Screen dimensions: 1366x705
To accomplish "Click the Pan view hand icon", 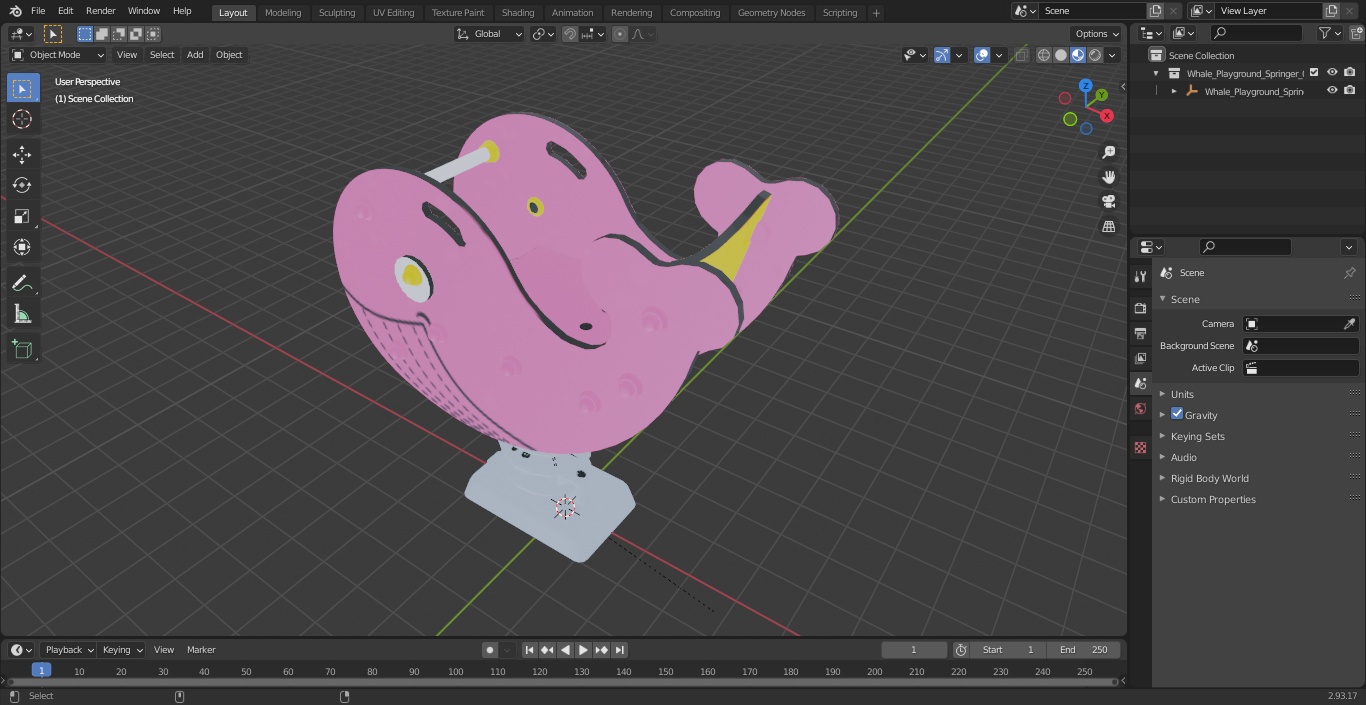I will pos(1109,177).
